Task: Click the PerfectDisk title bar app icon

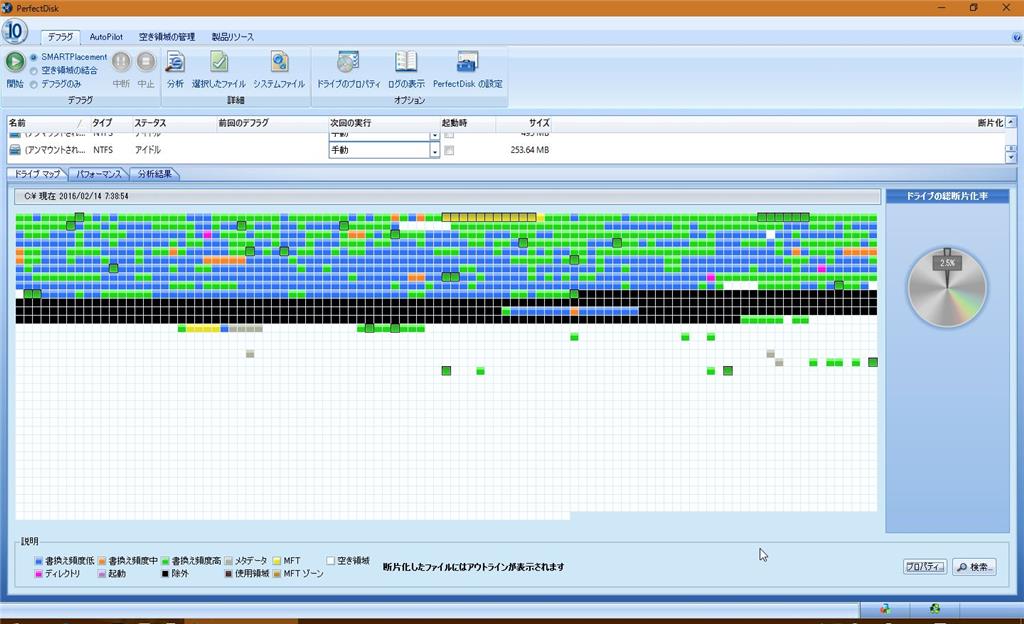Action: [7, 8]
